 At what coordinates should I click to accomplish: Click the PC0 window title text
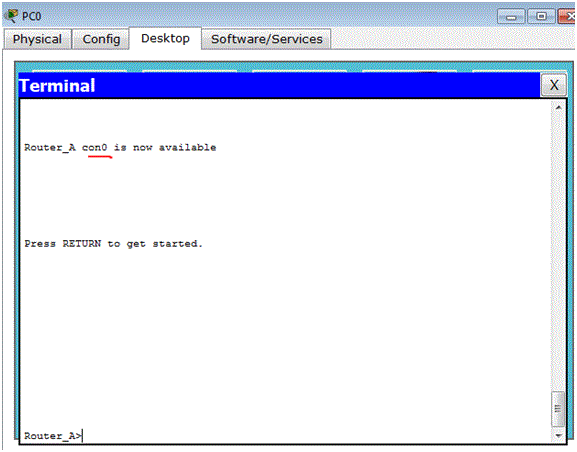click(31, 16)
